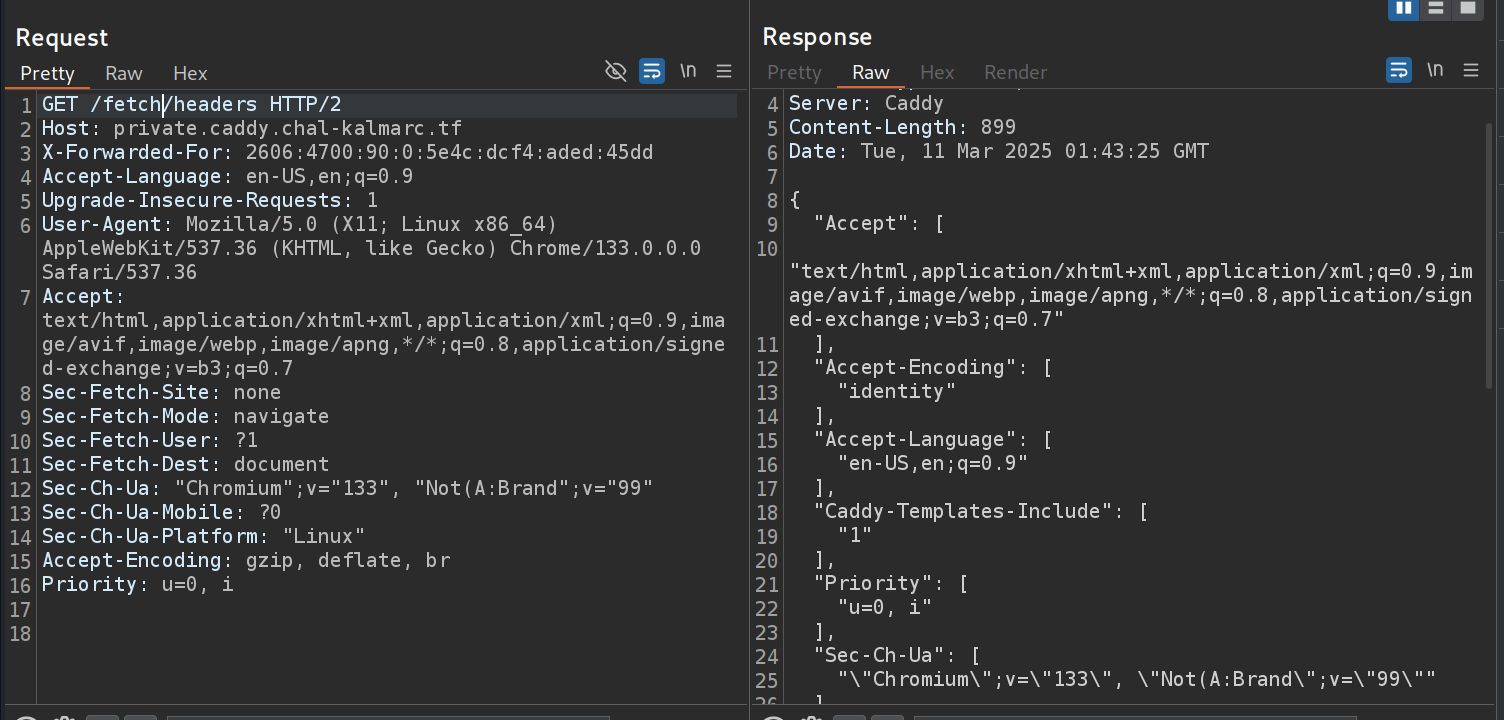Switch to top/bottom vertical layout icon
The image size is (1504, 720).
point(1436,8)
